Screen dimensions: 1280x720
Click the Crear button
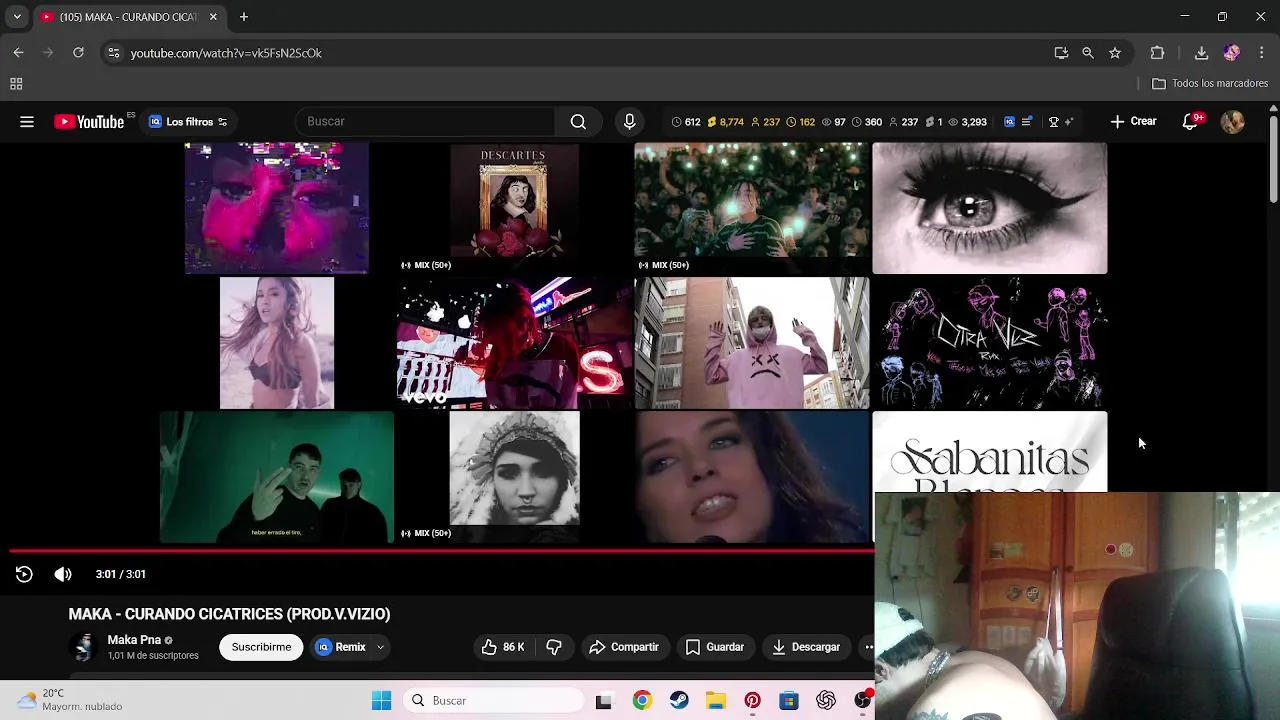click(x=1133, y=122)
